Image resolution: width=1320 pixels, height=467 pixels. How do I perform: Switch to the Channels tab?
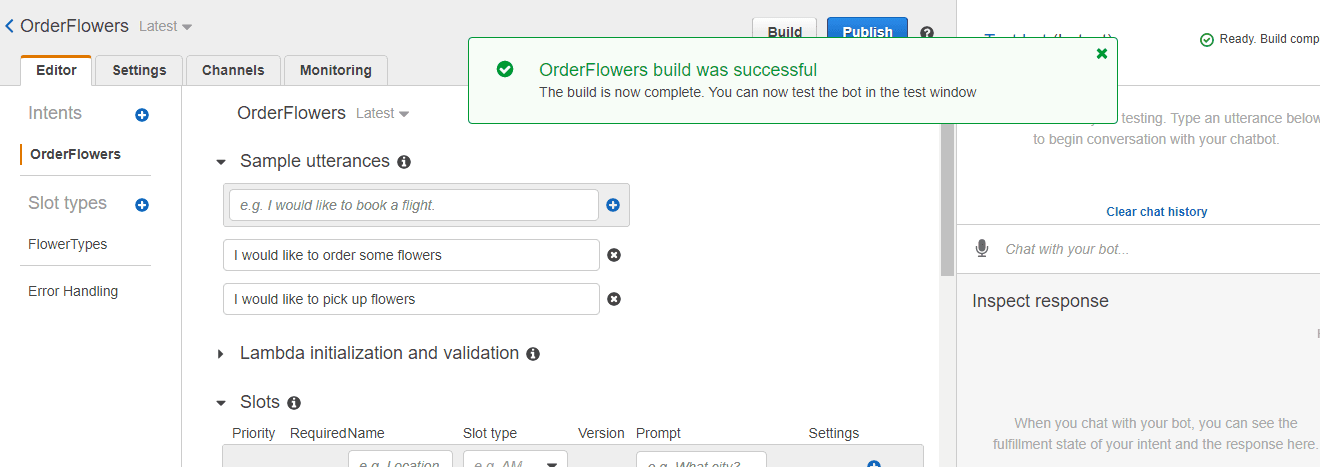[233, 70]
